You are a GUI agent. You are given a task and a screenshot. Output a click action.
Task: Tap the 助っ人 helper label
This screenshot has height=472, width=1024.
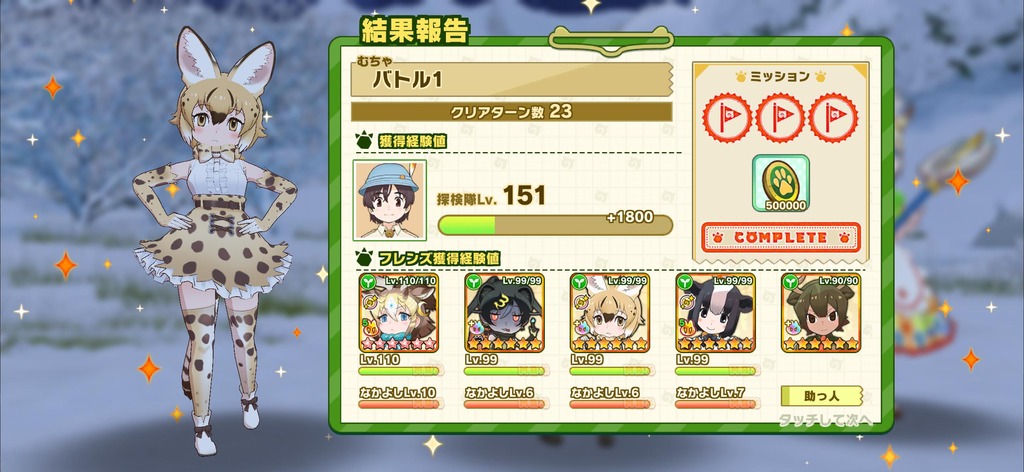click(822, 396)
